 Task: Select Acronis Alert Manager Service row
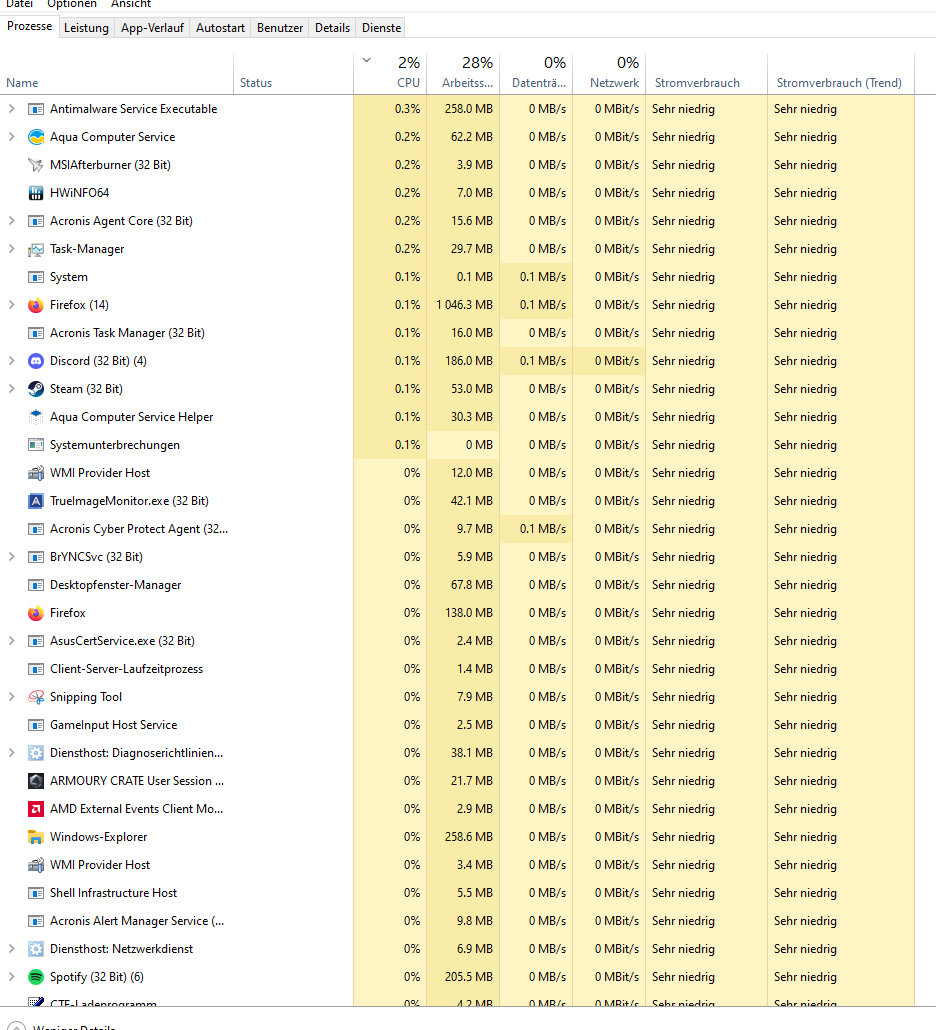coord(457,921)
